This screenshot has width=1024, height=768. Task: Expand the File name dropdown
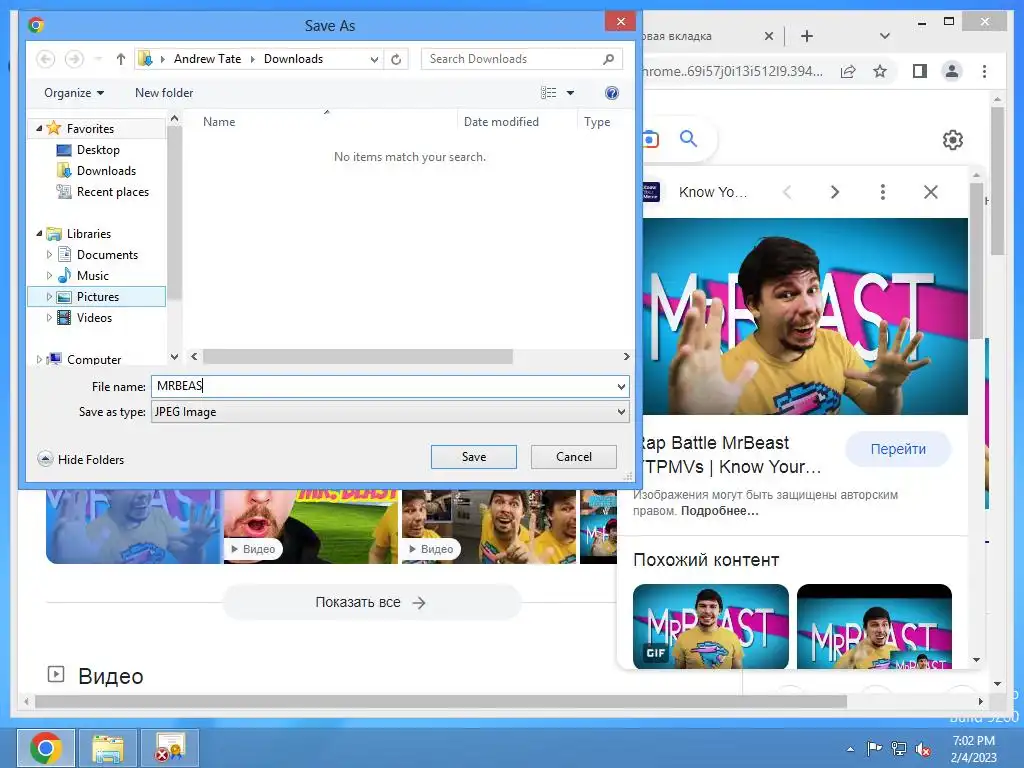coord(621,387)
